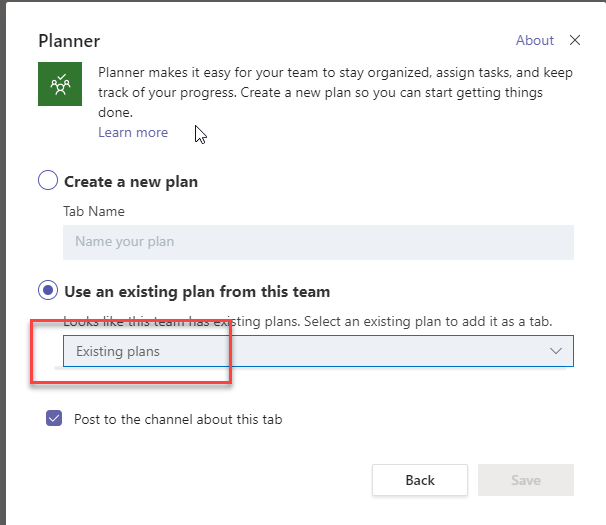Click the Create a new plan label text
The image size is (606, 525).
[x=131, y=182]
